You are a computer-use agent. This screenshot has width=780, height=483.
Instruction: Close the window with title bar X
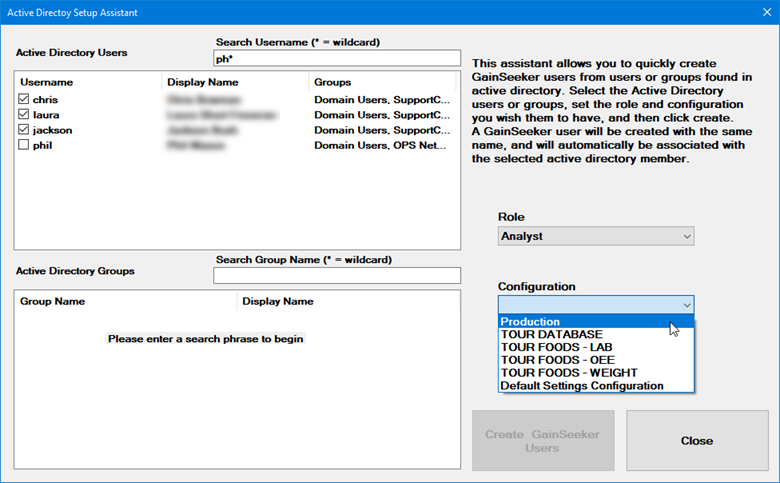click(x=756, y=13)
